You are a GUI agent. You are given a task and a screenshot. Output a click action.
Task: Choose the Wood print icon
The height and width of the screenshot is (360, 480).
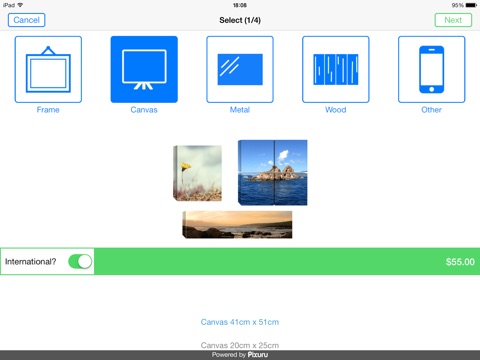(336, 69)
